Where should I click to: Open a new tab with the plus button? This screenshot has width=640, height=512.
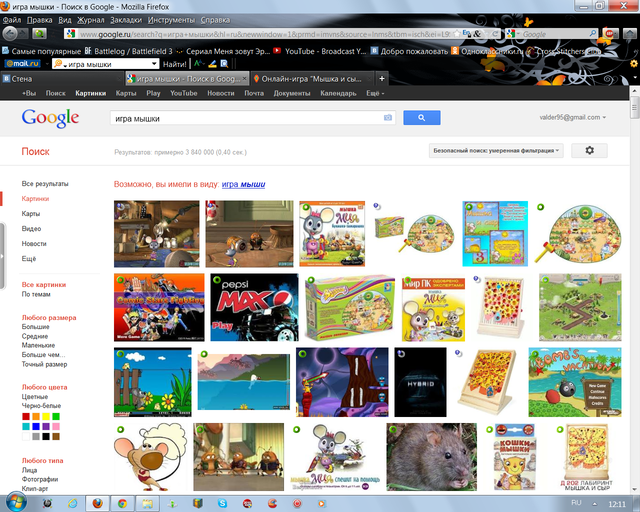tap(382, 78)
